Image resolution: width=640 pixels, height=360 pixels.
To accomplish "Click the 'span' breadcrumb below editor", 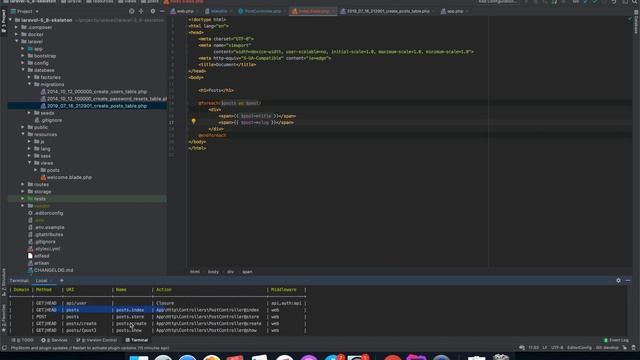I will tap(247, 272).
